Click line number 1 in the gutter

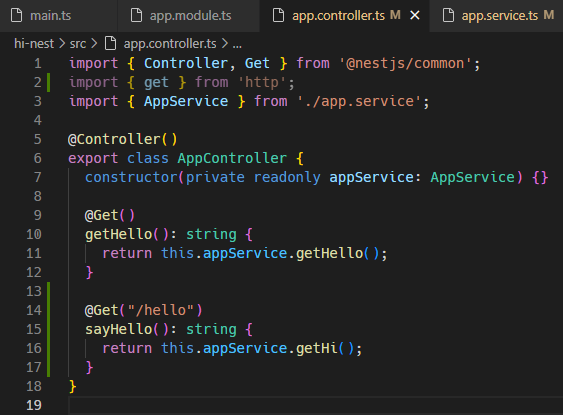pyautogui.click(x=38, y=64)
